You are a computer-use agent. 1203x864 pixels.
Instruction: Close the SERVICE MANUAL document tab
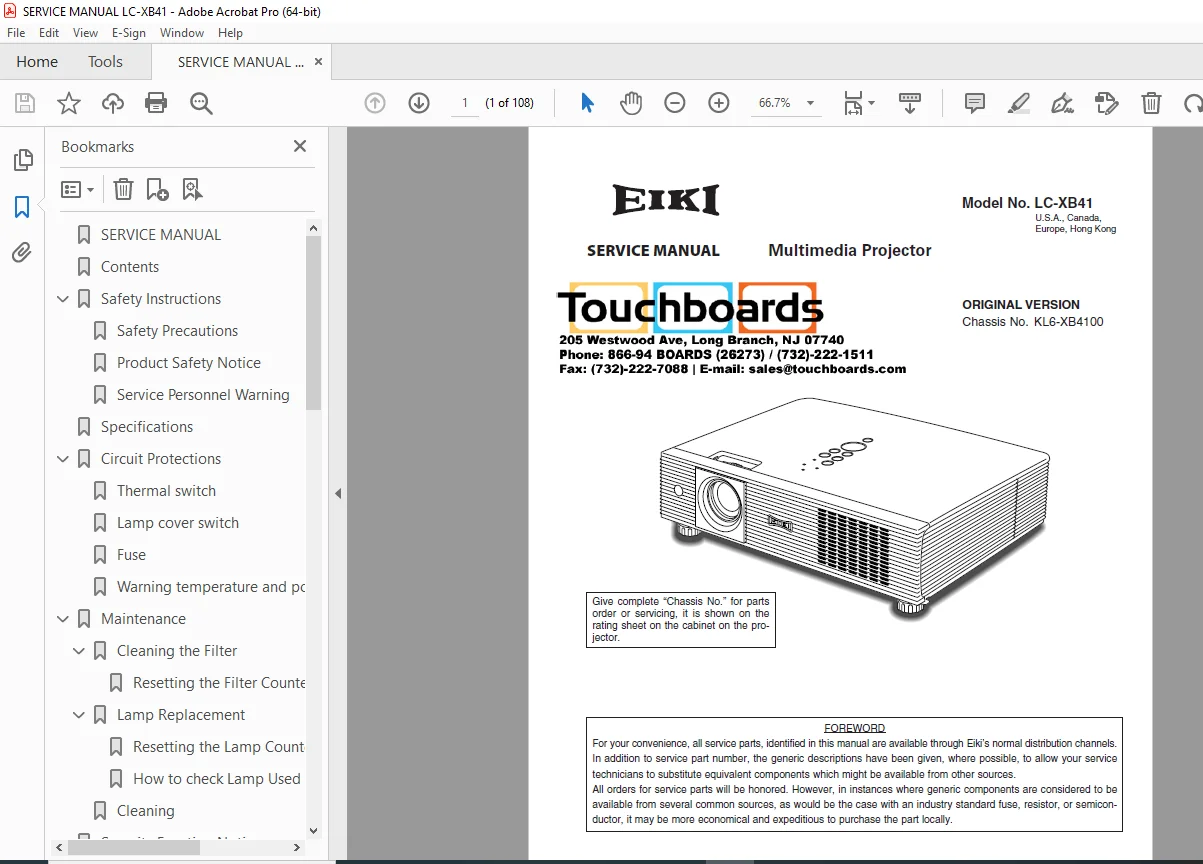tap(319, 62)
